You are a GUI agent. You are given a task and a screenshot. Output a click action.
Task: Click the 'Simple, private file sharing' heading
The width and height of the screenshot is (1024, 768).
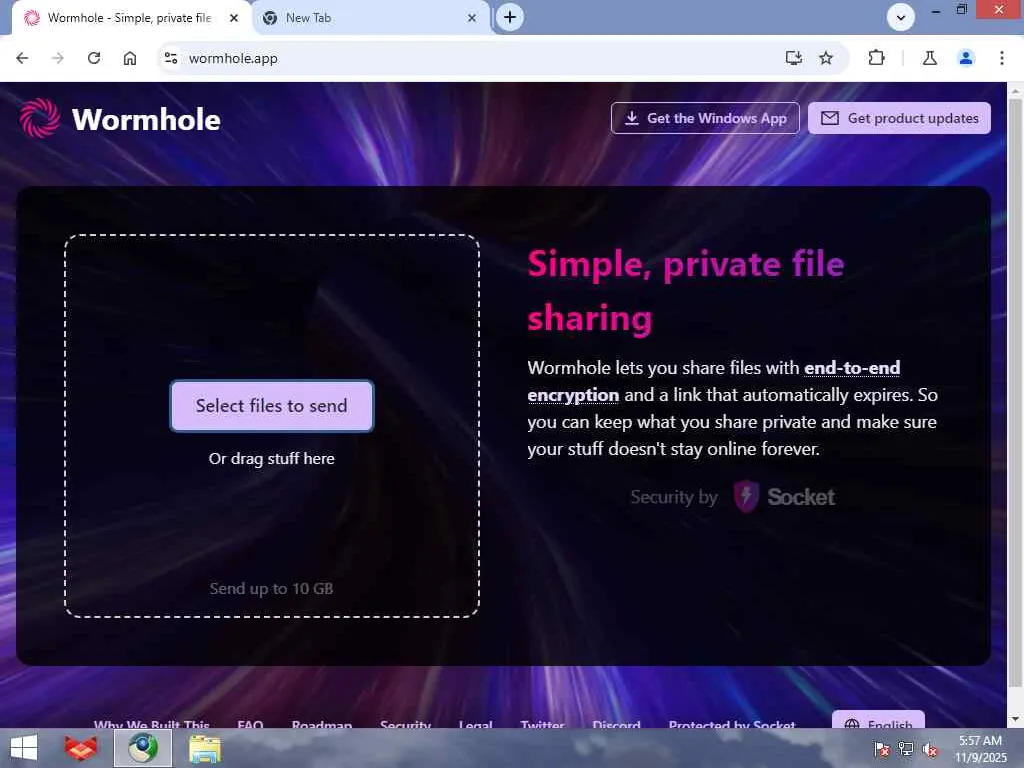point(686,291)
